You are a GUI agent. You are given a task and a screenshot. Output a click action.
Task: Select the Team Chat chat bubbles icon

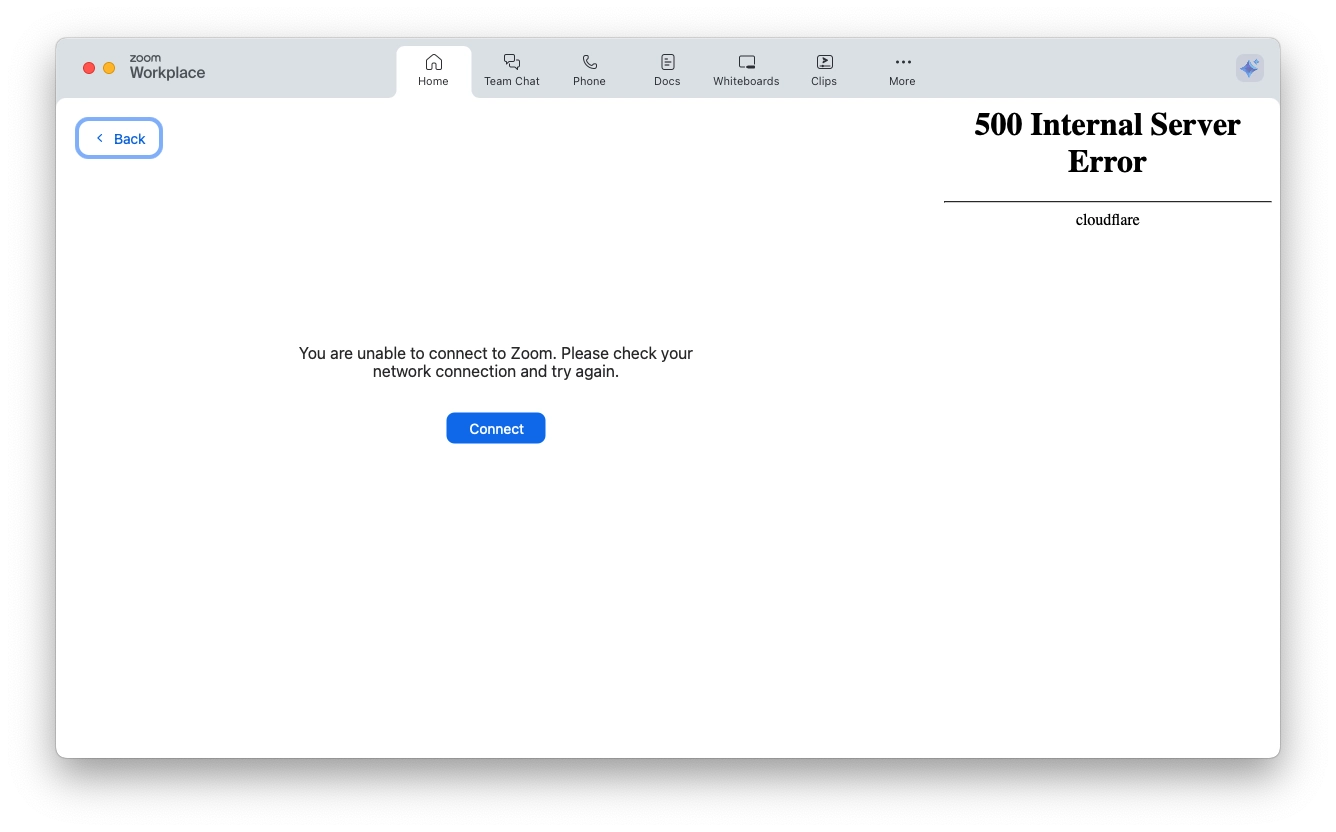coord(511,61)
